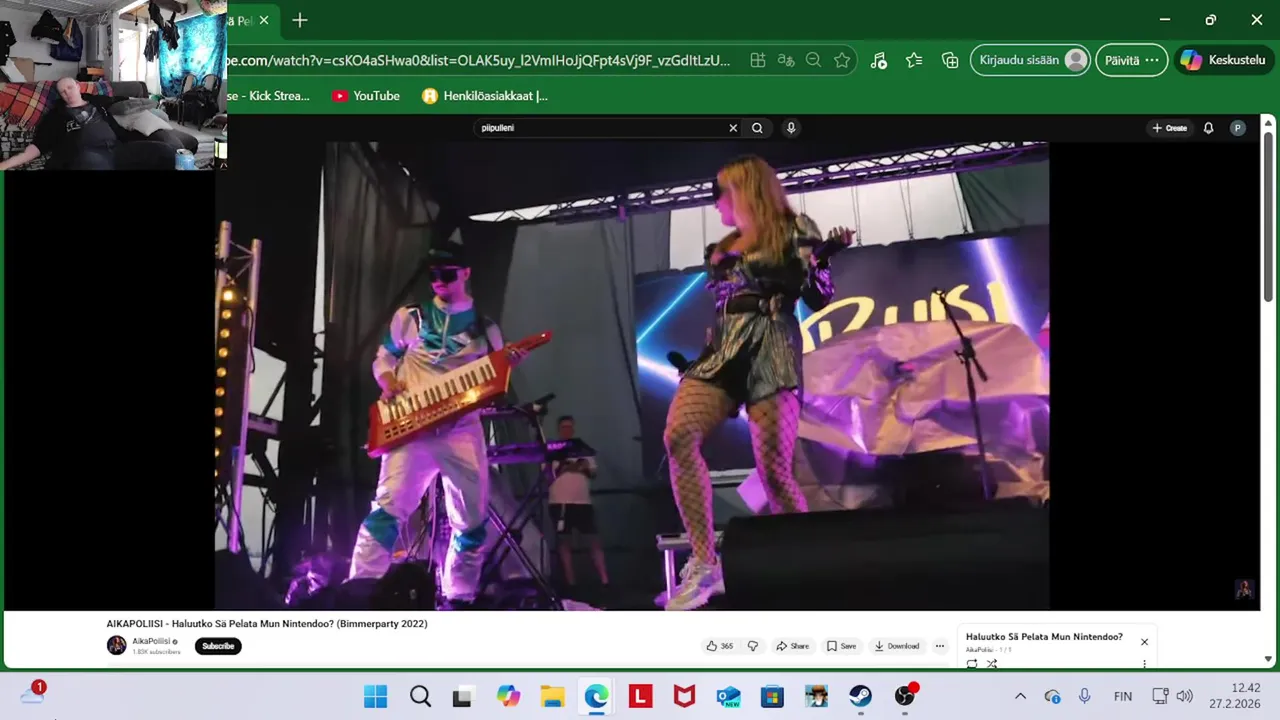
Task: Open YouTube notifications bell
Action: pos(1208,128)
